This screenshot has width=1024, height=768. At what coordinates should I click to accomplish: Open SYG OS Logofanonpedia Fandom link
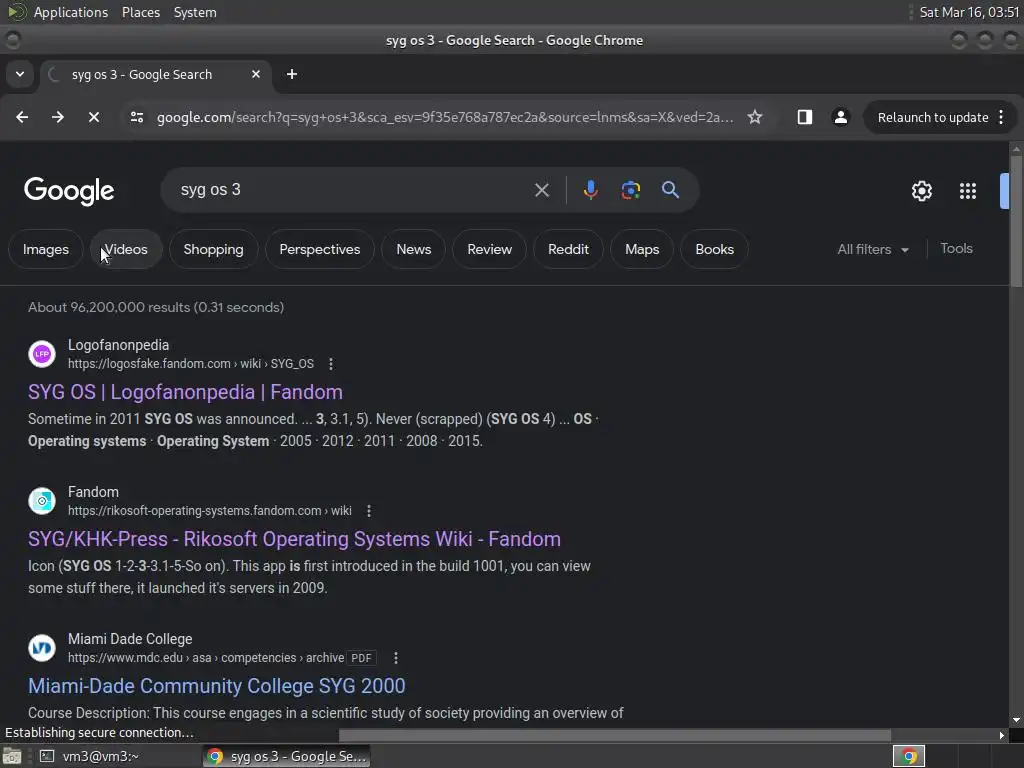185,392
